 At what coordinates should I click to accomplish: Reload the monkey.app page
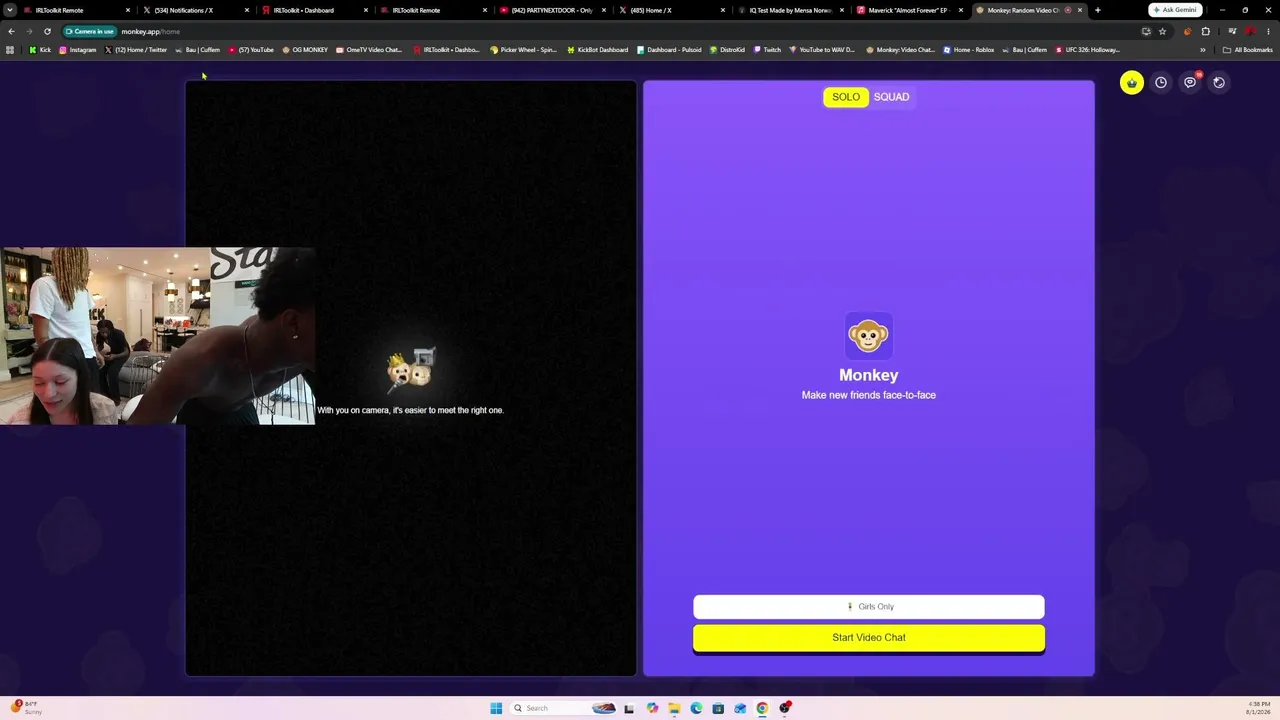47,31
